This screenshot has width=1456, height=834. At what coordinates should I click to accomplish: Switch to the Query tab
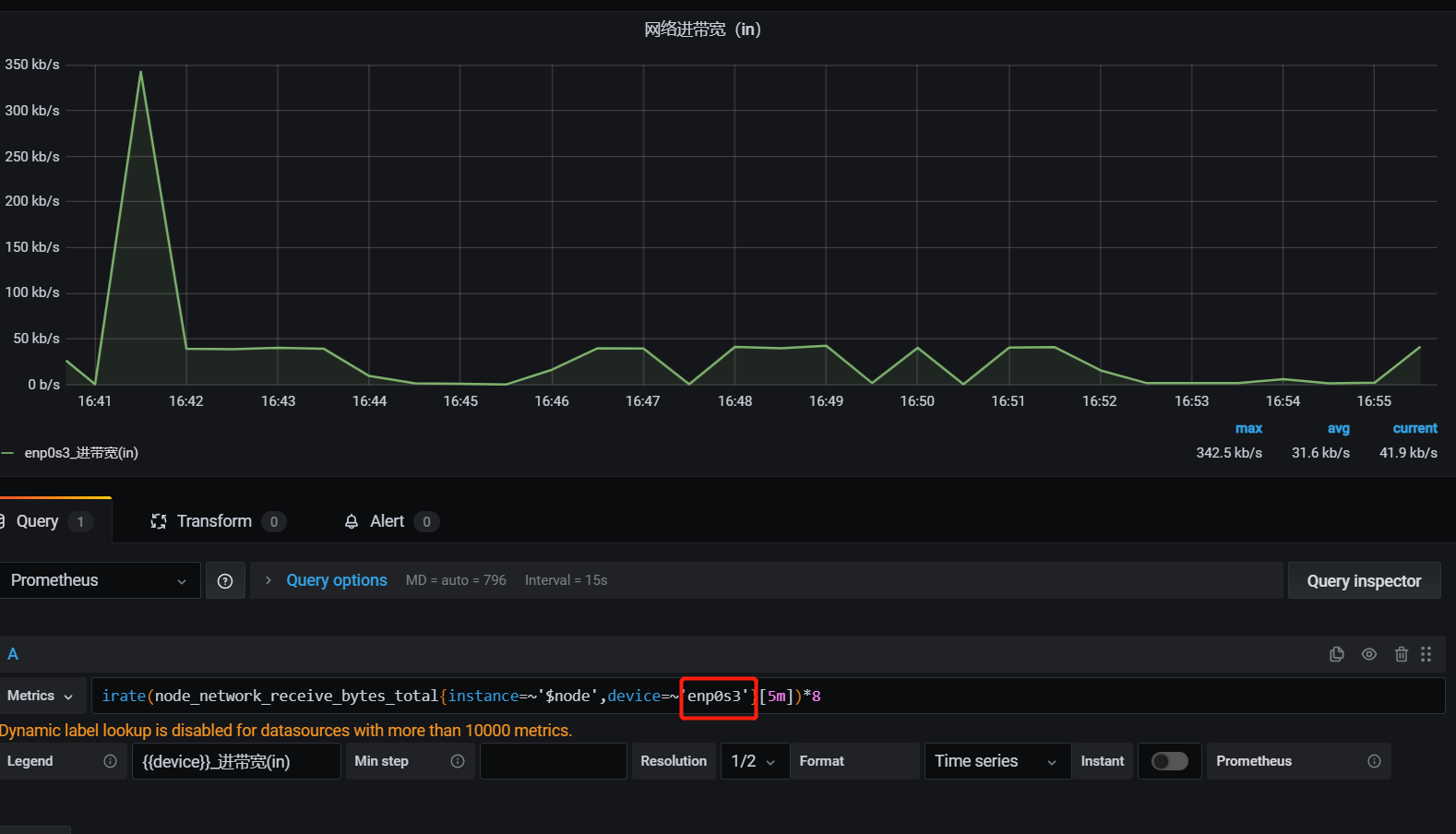coord(55,521)
